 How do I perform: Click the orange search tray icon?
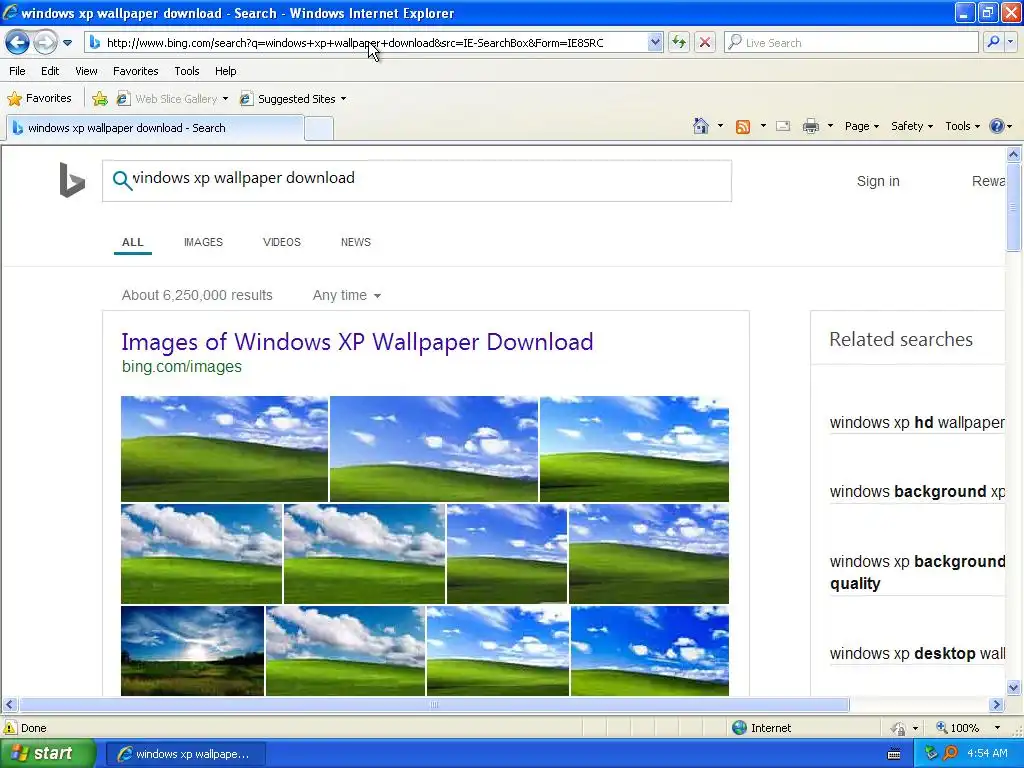click(x=950, y=753)
